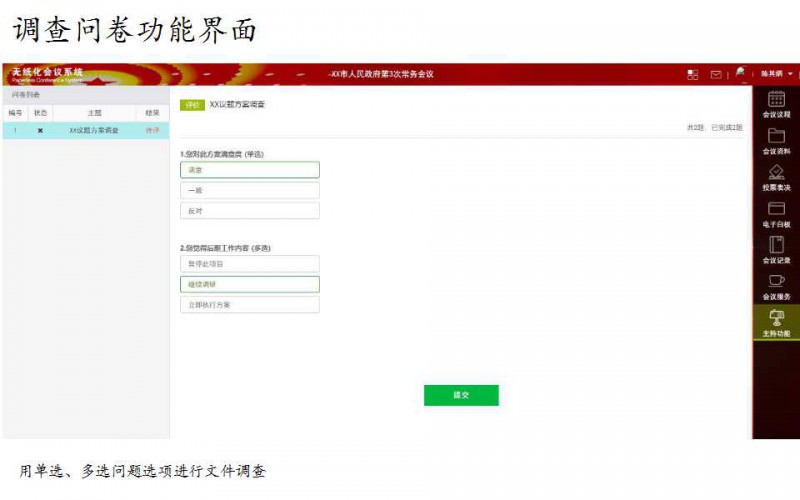Click the 编号 column header
This screenshot has width=800, height=500.
[15, 113]
